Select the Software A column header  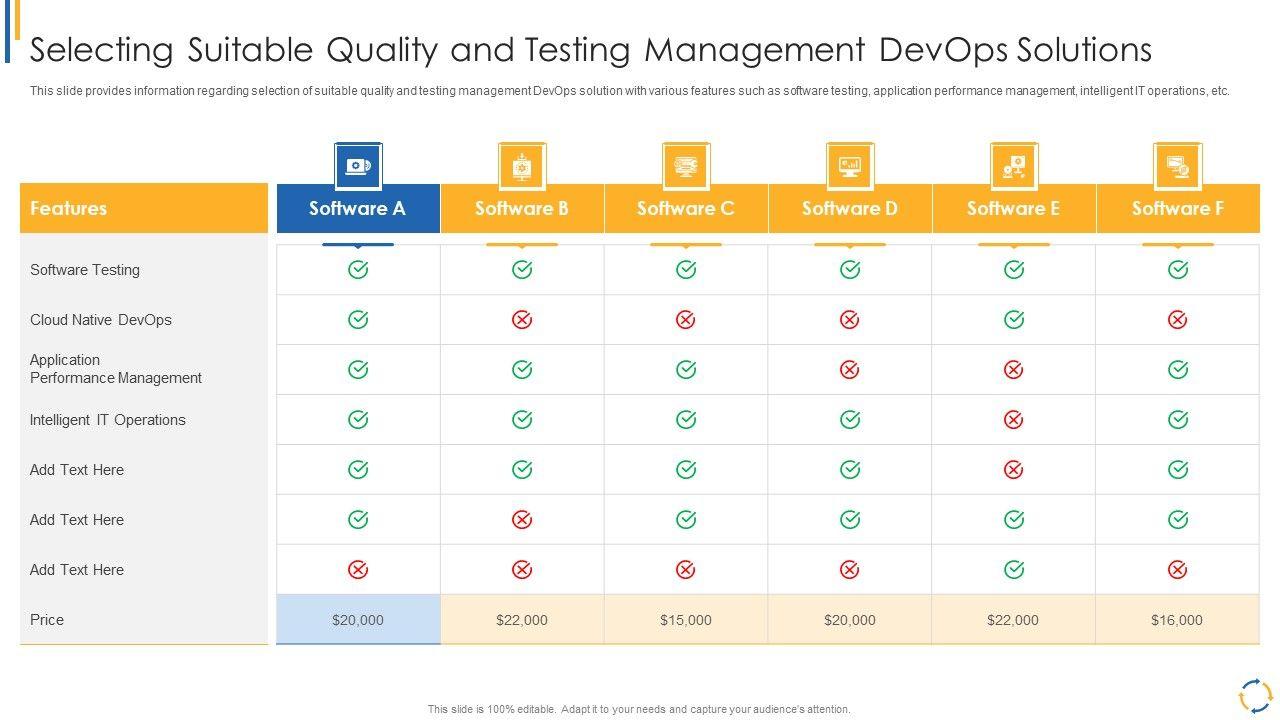[x=358, y=209]
